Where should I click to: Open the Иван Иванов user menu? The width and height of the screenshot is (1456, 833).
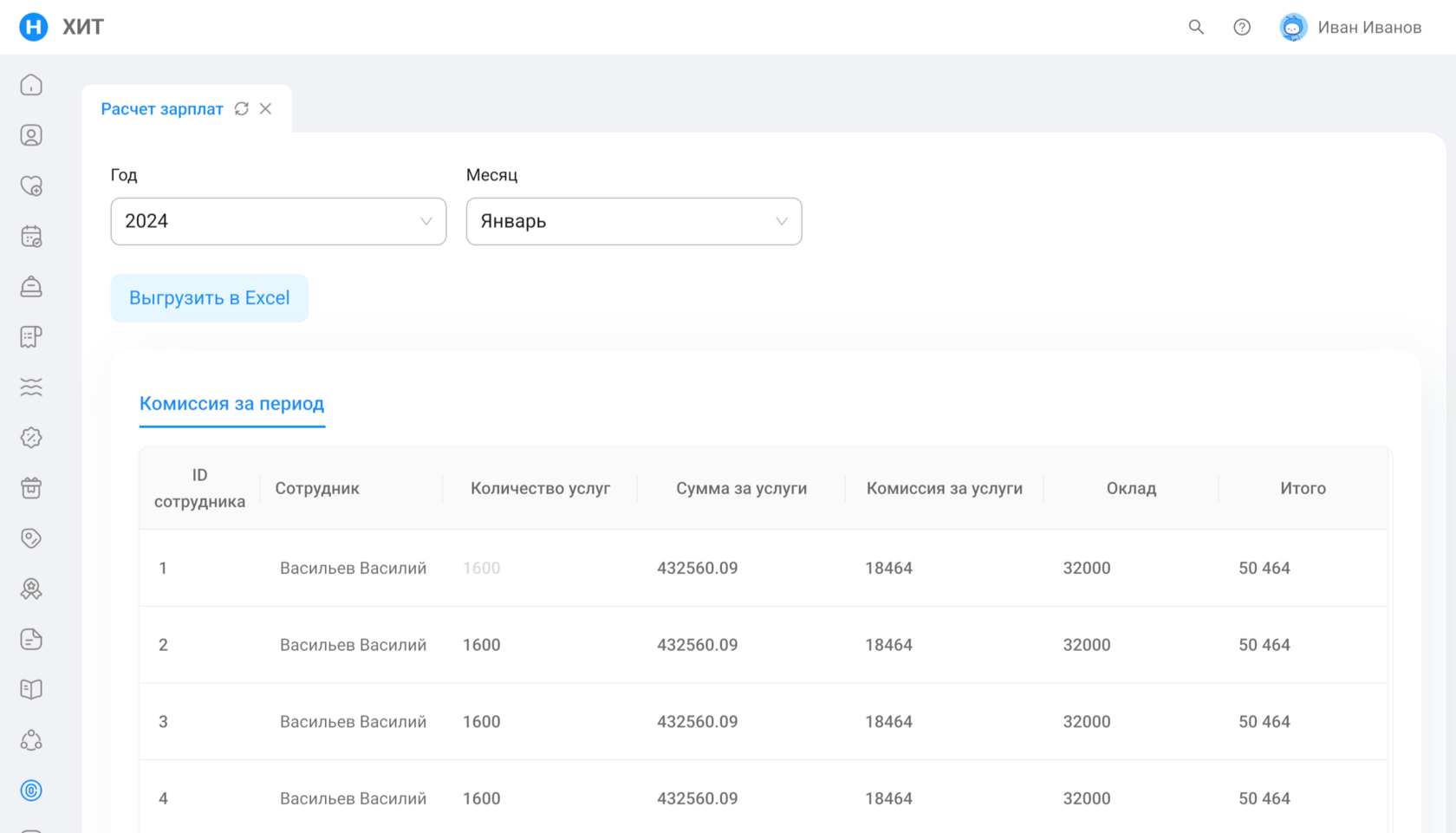[x=1351, y=27]
